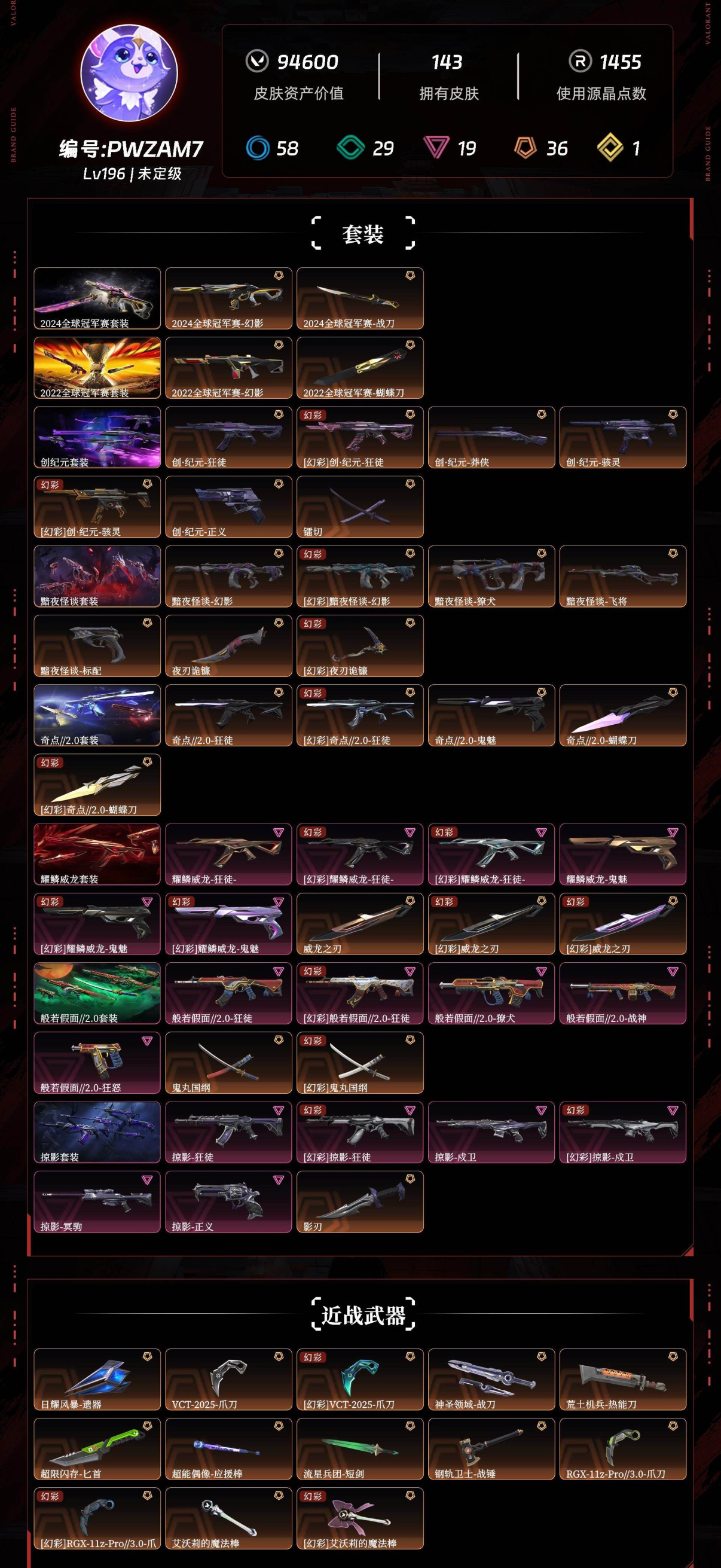
Task: Select the 钢轨卫士-战锤 hammer skin card
Action: tap(491, 1448)
